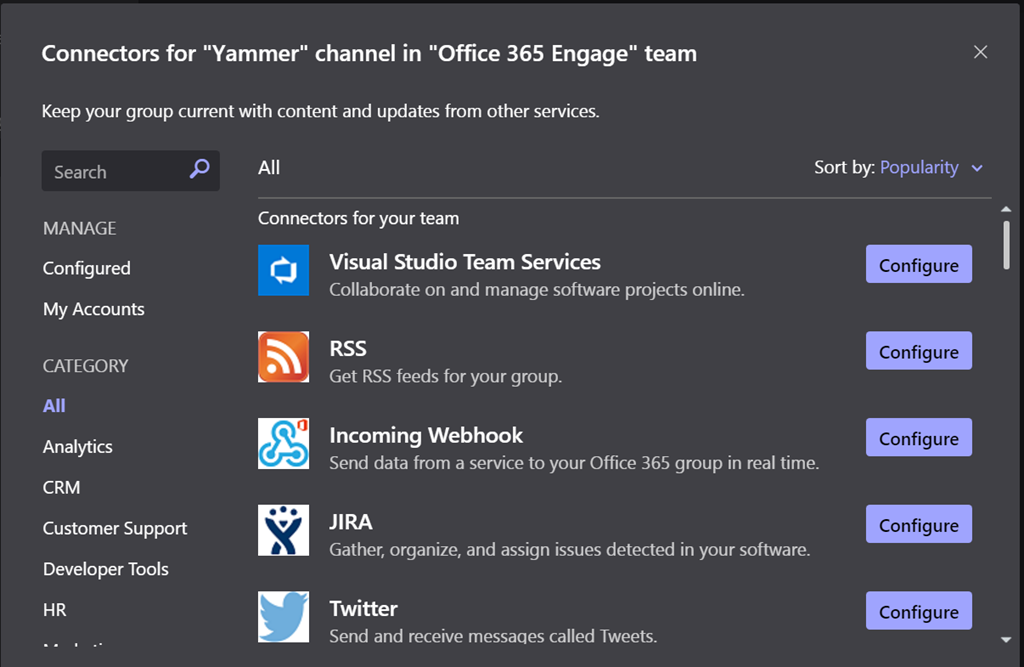Viewport: 1024px width, 667px height.
Task: Open the Sort by Popularity dropdown
Action: pos(930,168)
